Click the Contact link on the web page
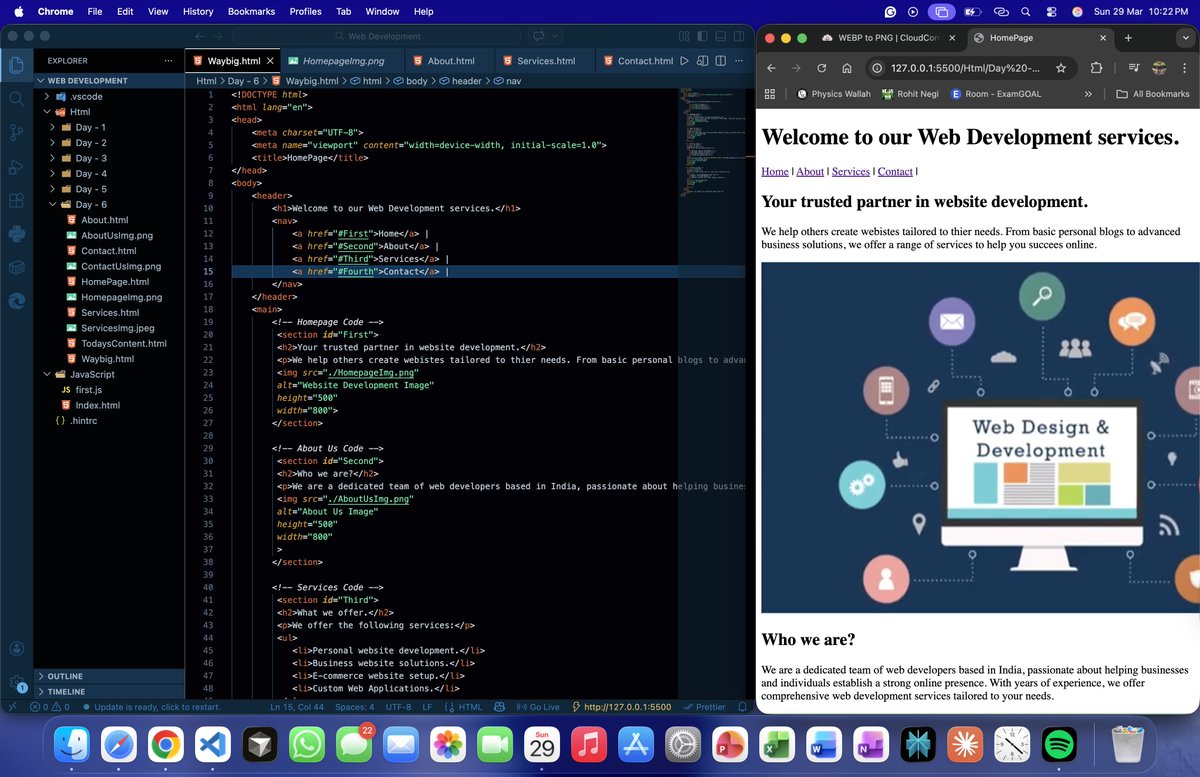This screenshot has width=1200, height=777. 895,171
